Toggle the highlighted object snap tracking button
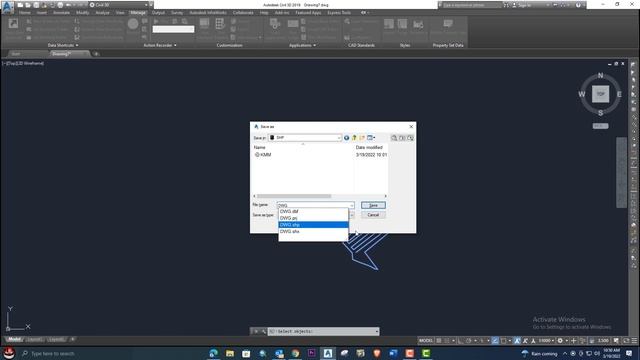Viewport: 640px width, 360px height. click(x=495, y=340)
